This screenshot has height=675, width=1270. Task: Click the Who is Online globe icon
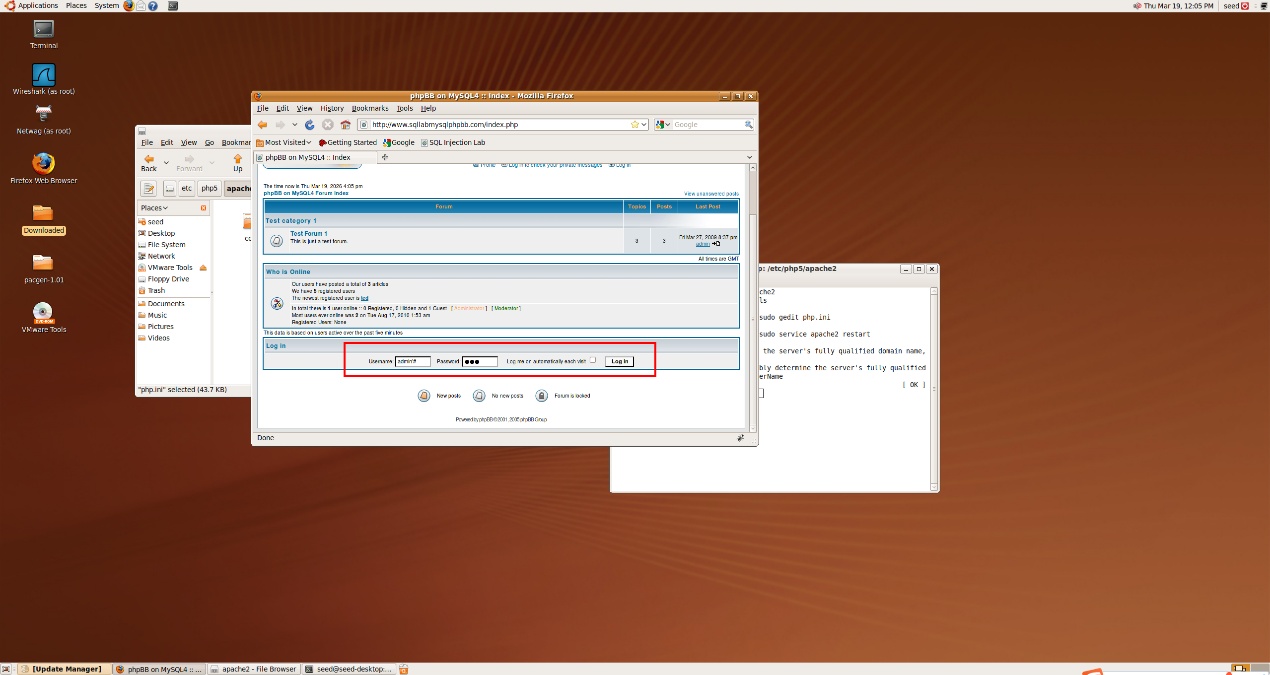(276, 303)
